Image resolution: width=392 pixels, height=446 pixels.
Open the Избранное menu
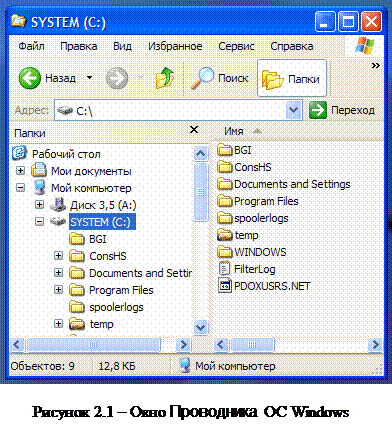coord(175,46)
